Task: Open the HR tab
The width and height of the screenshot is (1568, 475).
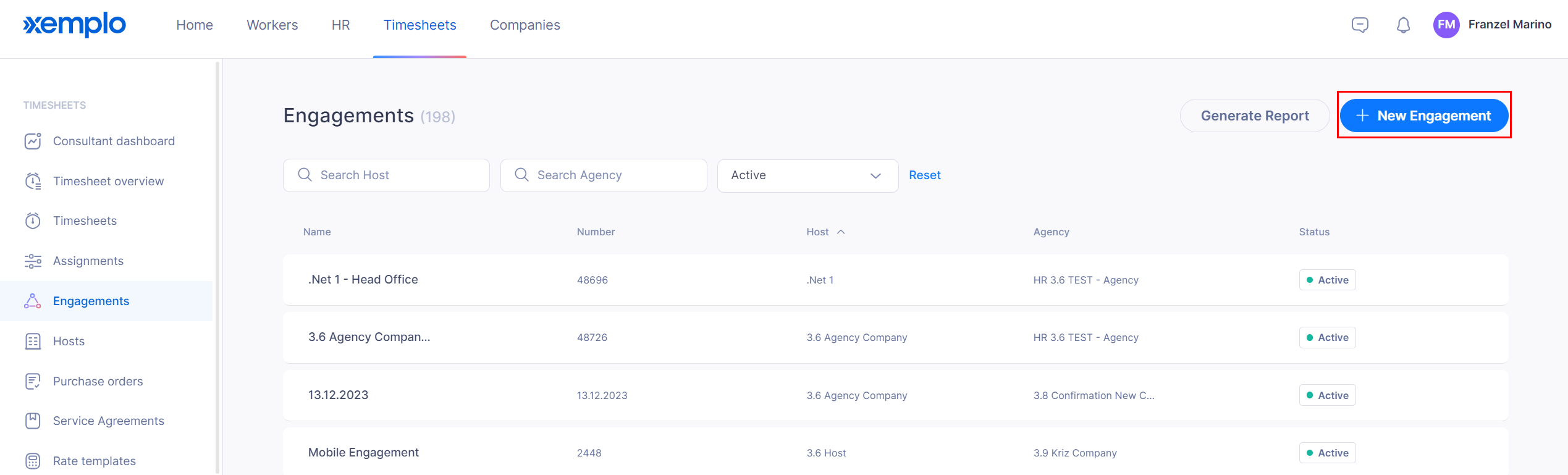Action: [340, 25]
